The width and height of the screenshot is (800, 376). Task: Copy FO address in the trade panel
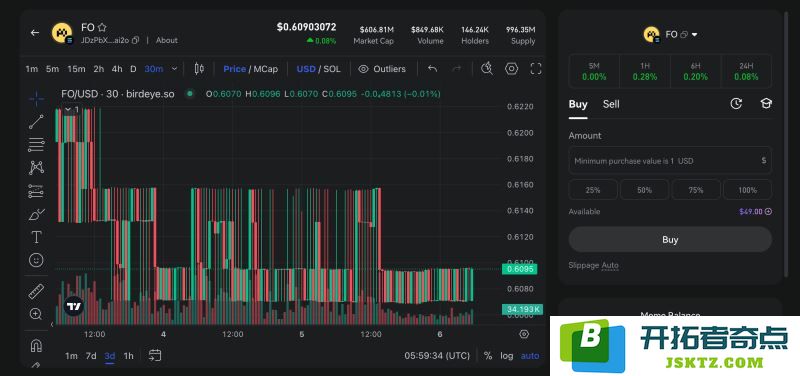pyautogui.click(x=684, y=35)
